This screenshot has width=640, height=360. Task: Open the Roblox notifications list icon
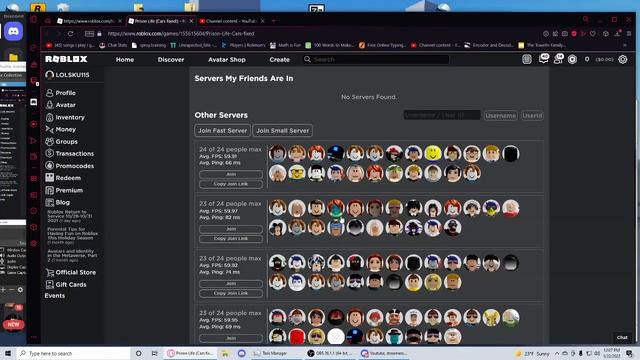click(527, 59)
